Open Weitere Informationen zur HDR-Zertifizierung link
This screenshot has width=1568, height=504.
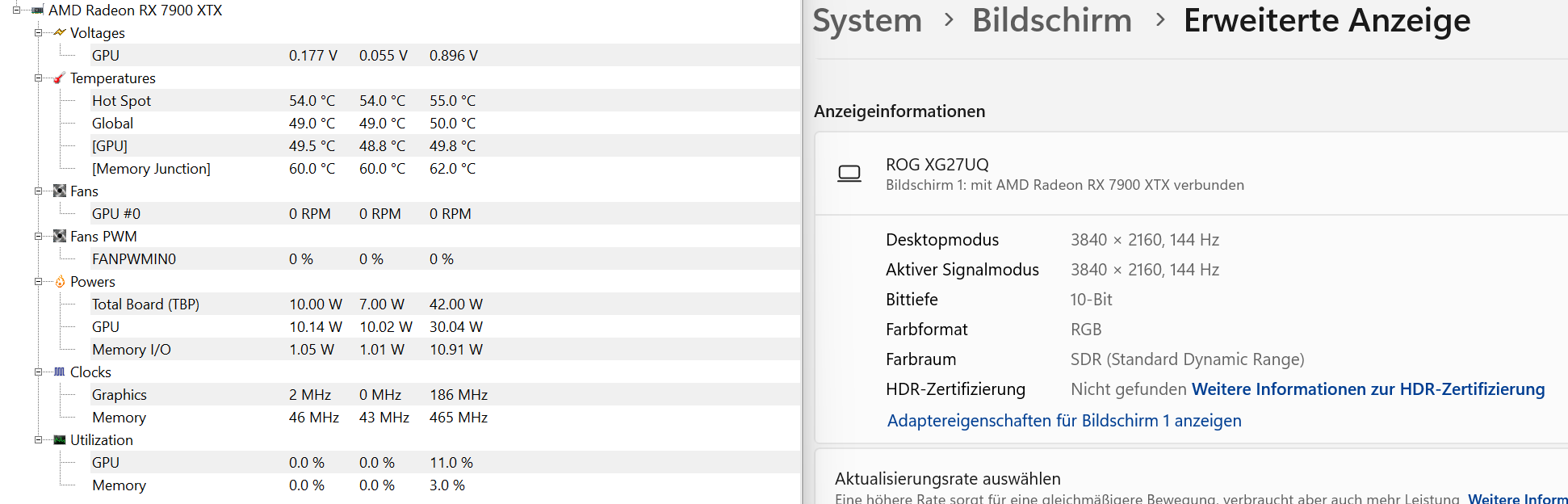[x=1368, y=389]
